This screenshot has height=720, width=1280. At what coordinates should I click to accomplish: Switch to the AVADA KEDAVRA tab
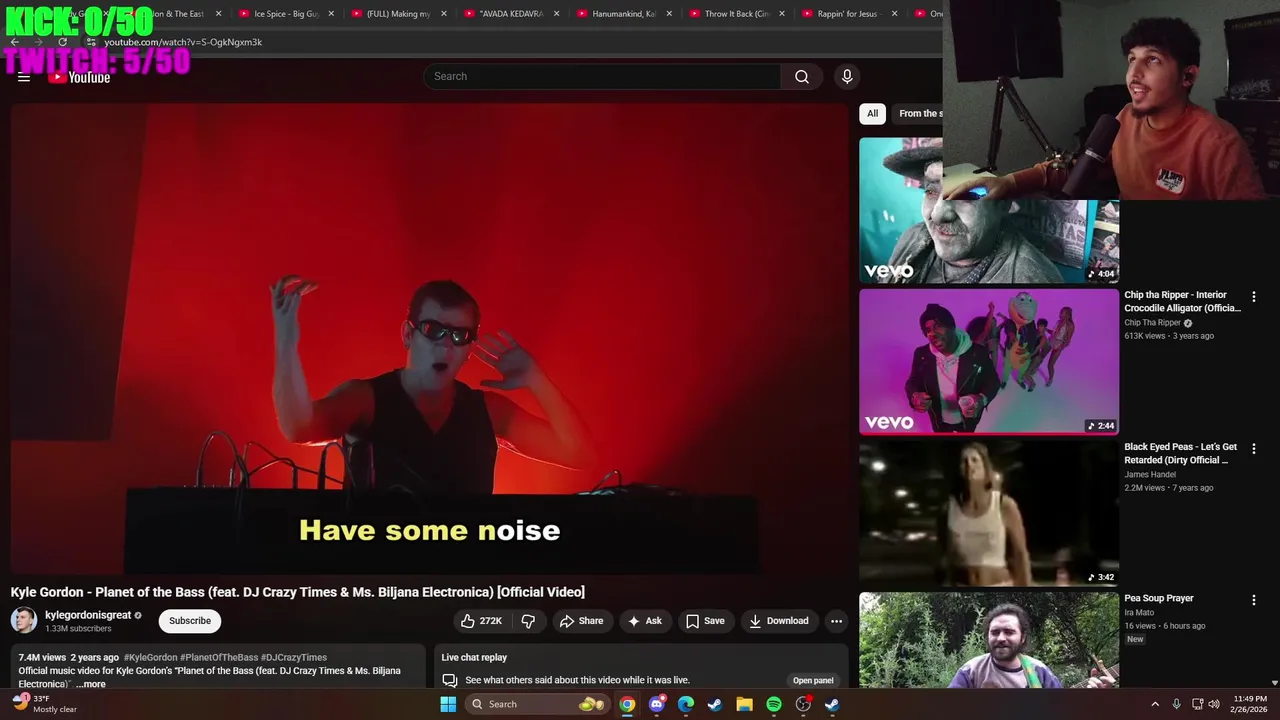511,14
